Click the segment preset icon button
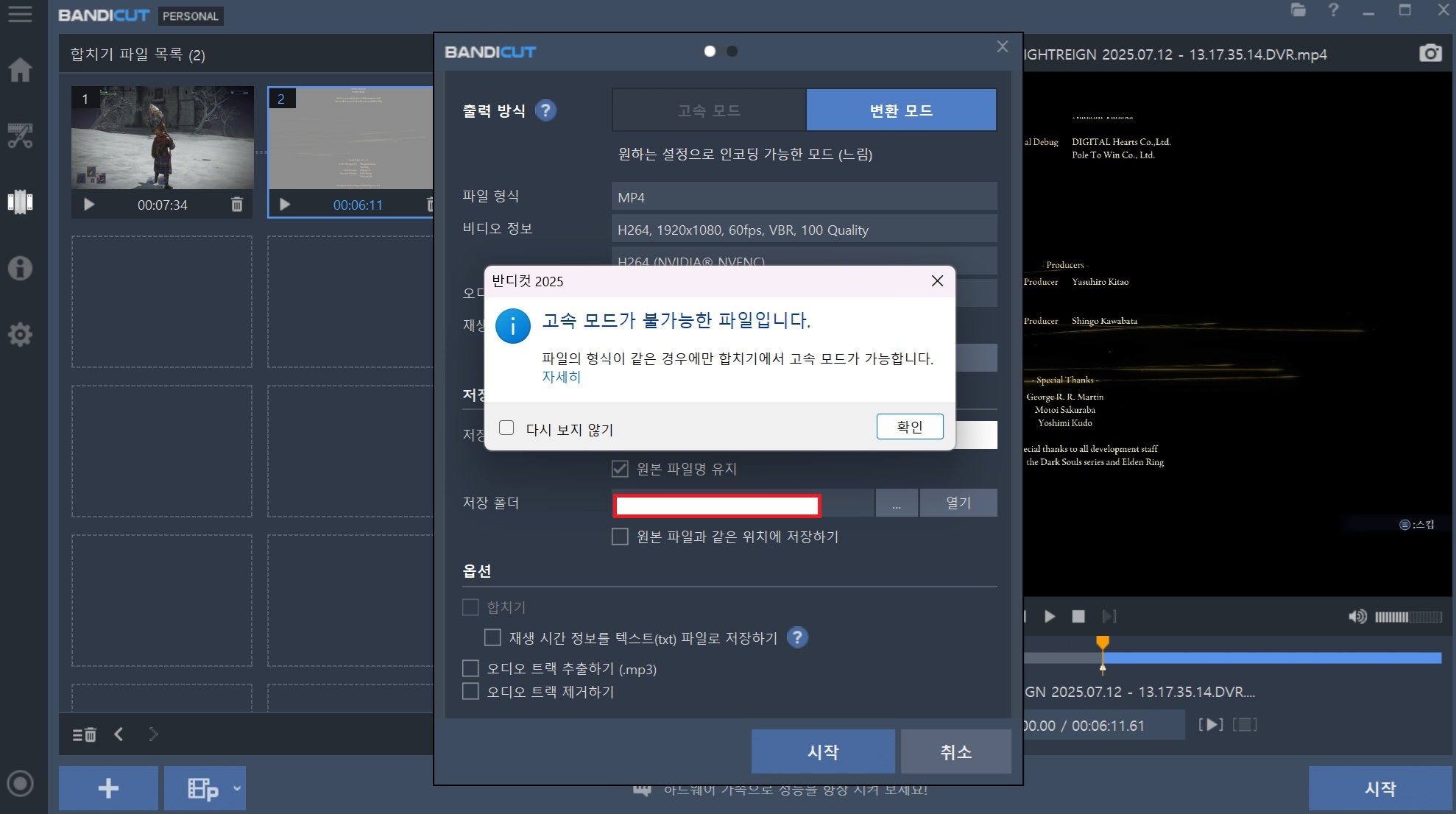Image resolution: width=1456 pixels, height=814 pixels. pyautogui.click(x=202, y=788)
